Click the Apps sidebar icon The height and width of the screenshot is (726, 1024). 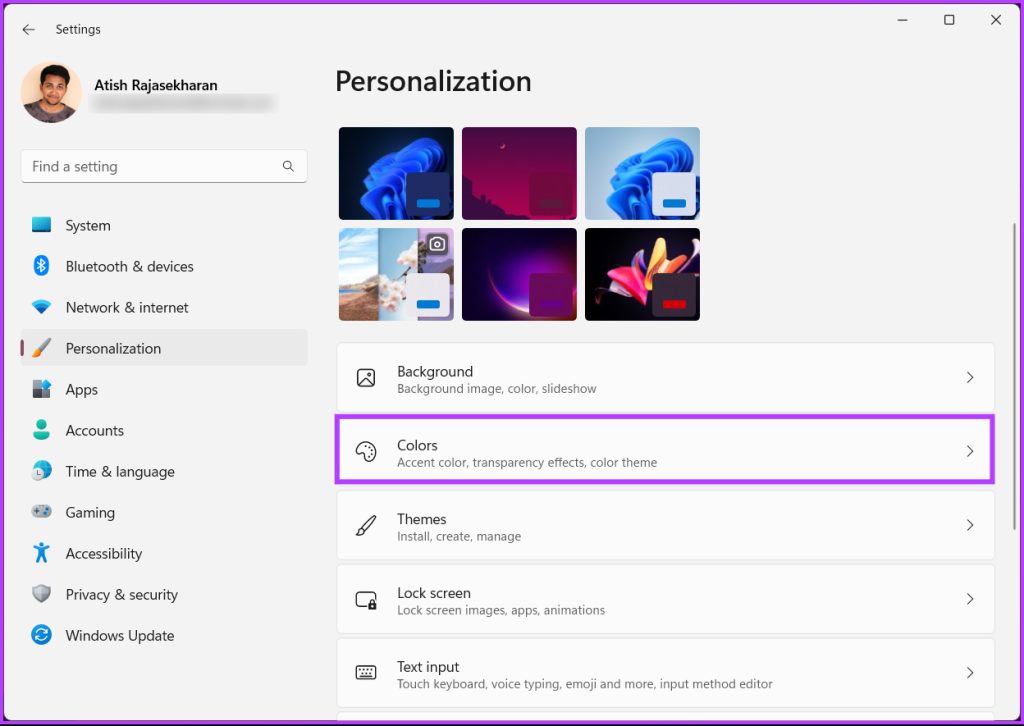[x=41, y=389]
